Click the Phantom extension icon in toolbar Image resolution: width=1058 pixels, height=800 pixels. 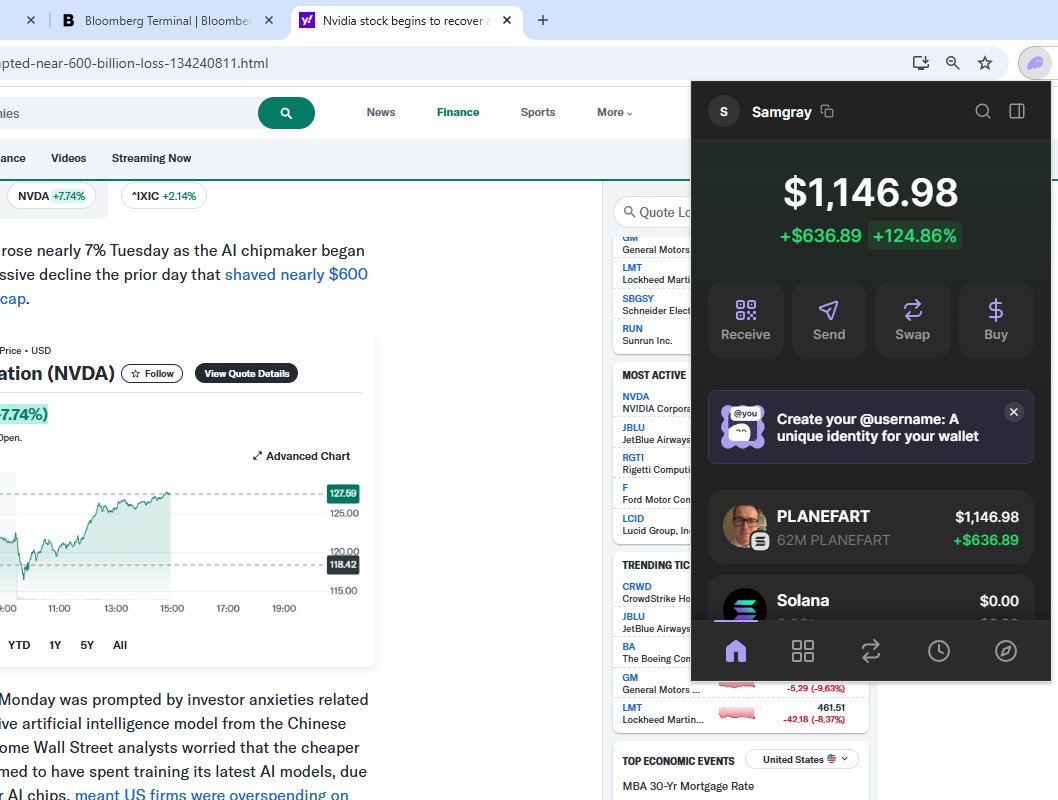tap(1035, 63)
